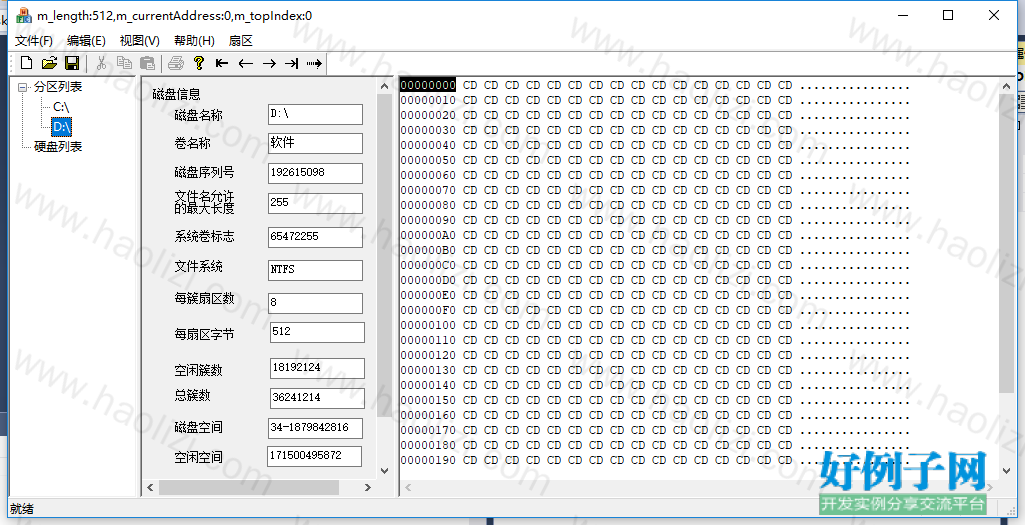The image size is (1025, 525).
Task: Click hex view horizontal scroll-left arrow
Action: (x=409, y=488)
